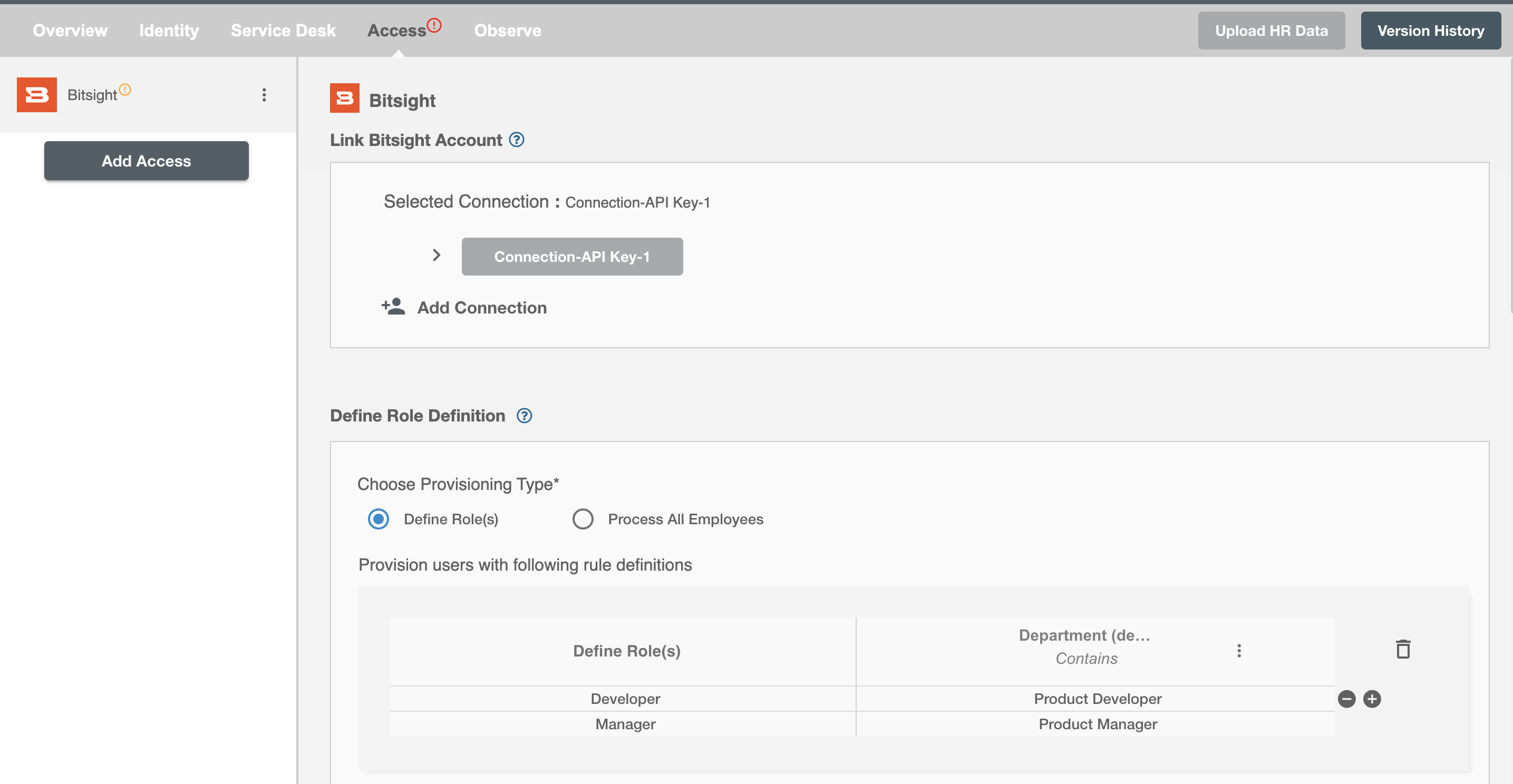Switch to the Identity tab
Viewport: 1513px width, 784px height.
(x=169, y=31)
